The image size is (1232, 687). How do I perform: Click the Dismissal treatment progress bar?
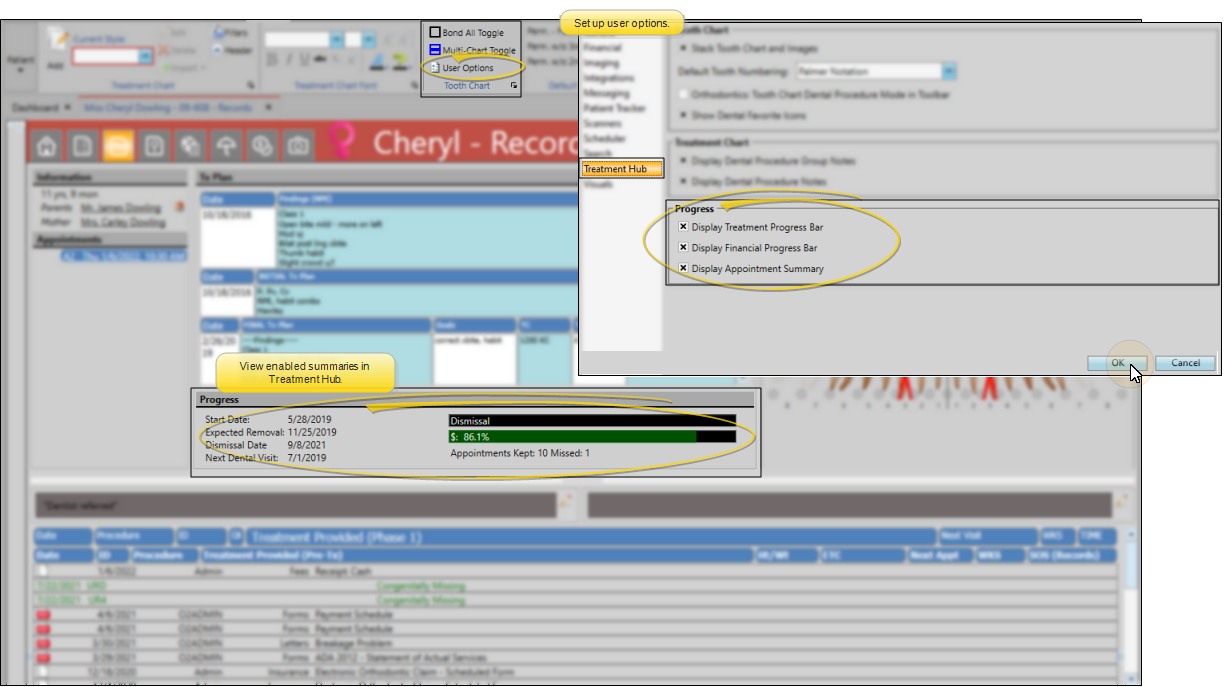592,421
